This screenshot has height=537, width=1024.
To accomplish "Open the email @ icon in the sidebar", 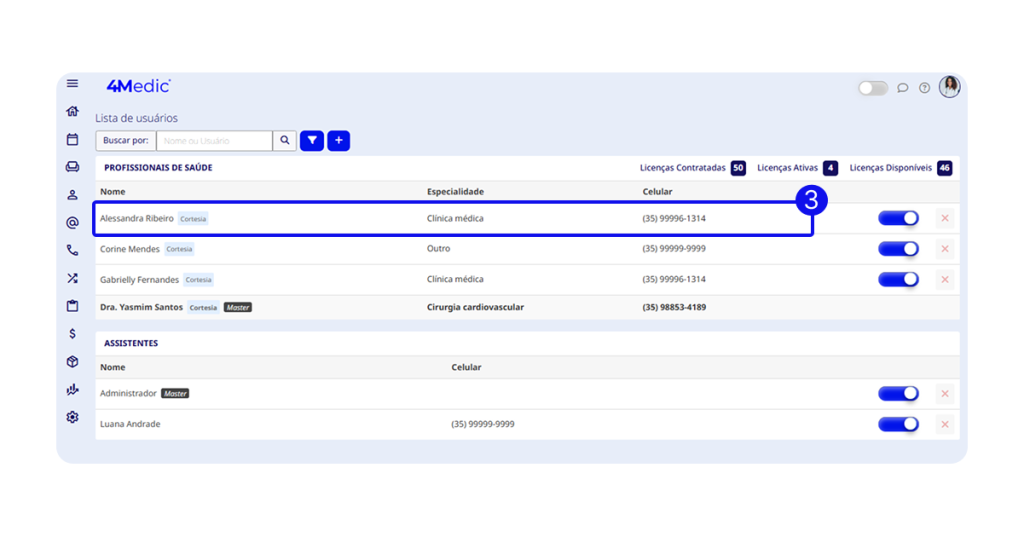I will 72,223.
